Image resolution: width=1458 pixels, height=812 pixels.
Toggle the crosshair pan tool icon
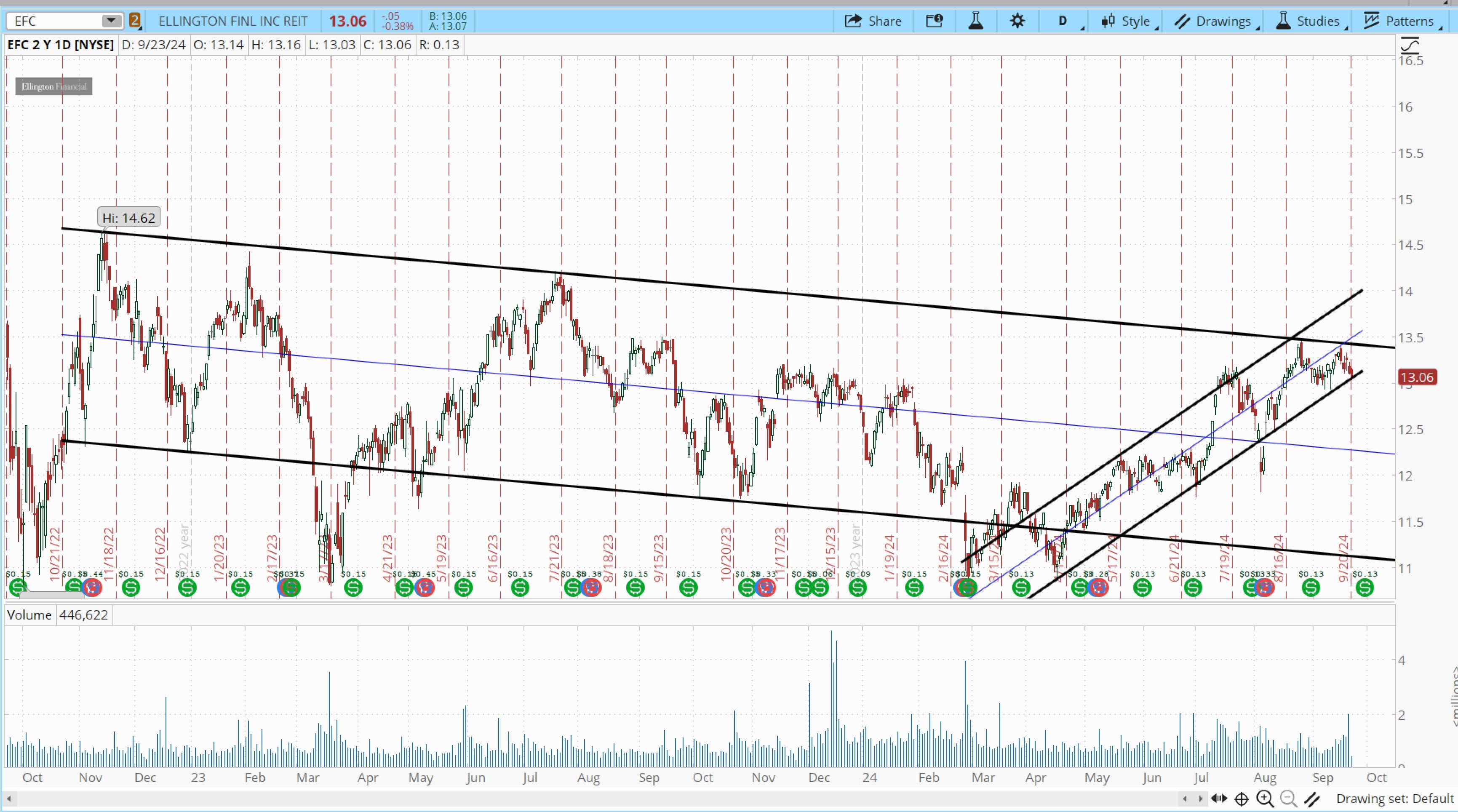pyautogui.click(x=1241, y=799)
